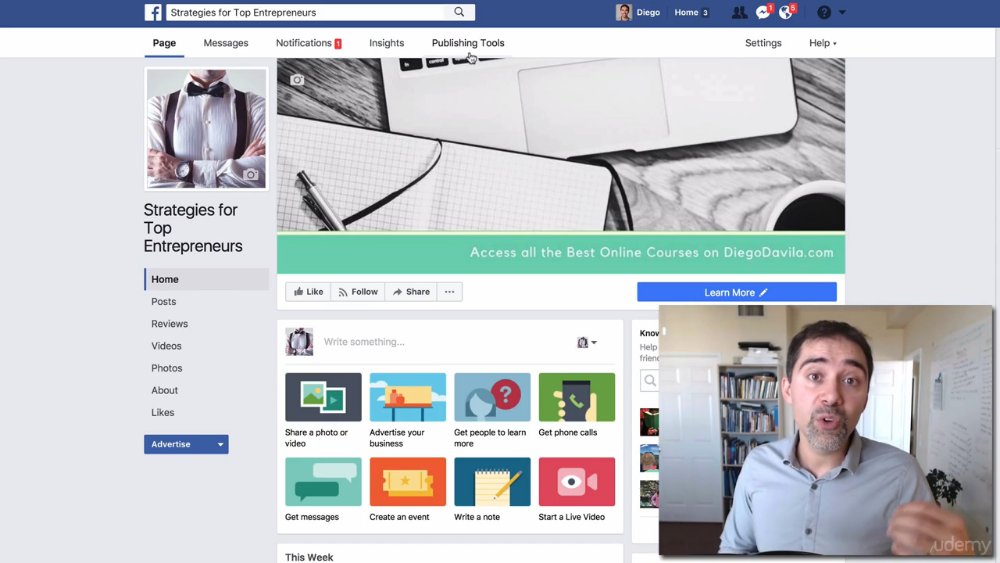Image resolution: width=1000 pixels, height=563 pixels.
Task: Open the Messages tab
Action: tap(226, 43)
